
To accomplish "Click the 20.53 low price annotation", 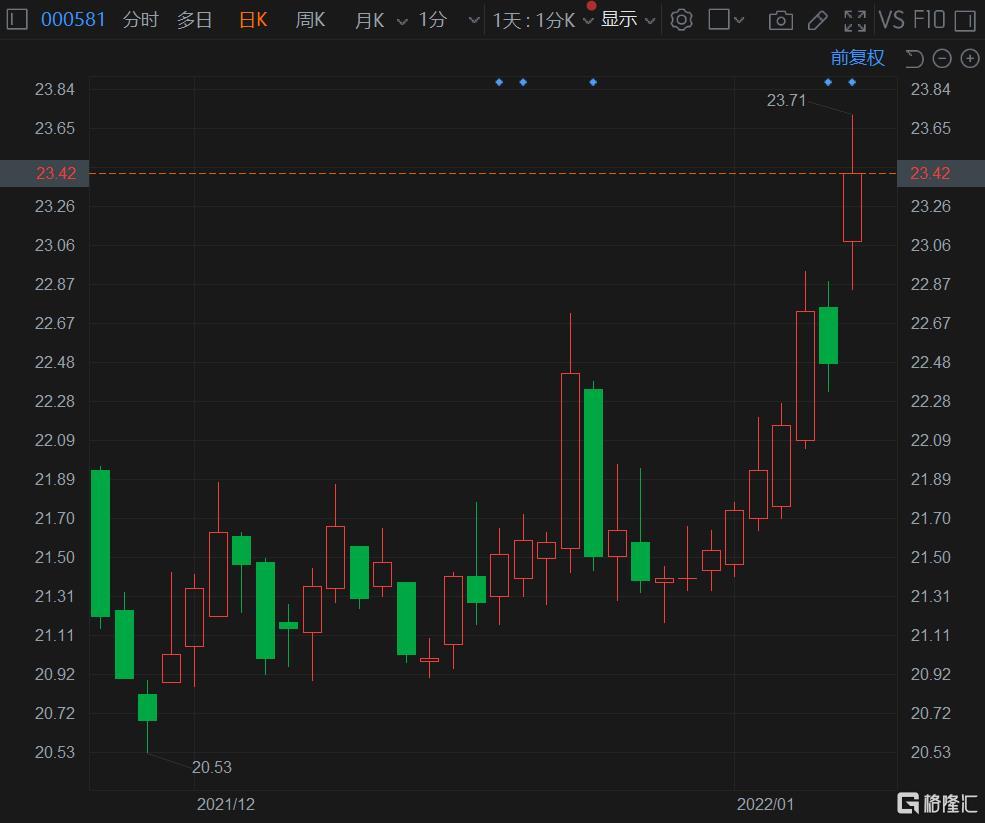I will 212,767.
